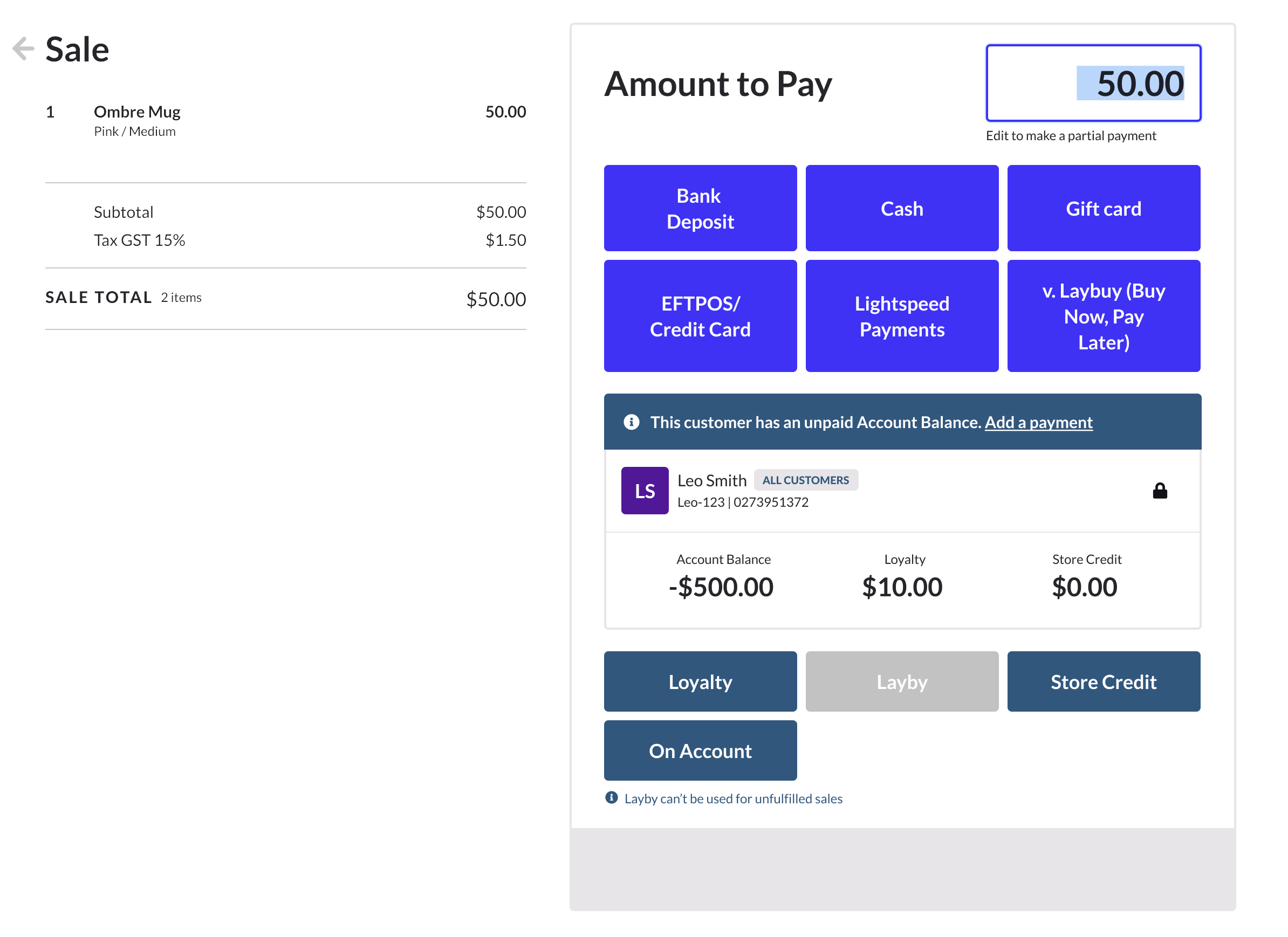Click the disabled Layby option
The width and height of the screenshot is (1288, 937).
(901, 681)
